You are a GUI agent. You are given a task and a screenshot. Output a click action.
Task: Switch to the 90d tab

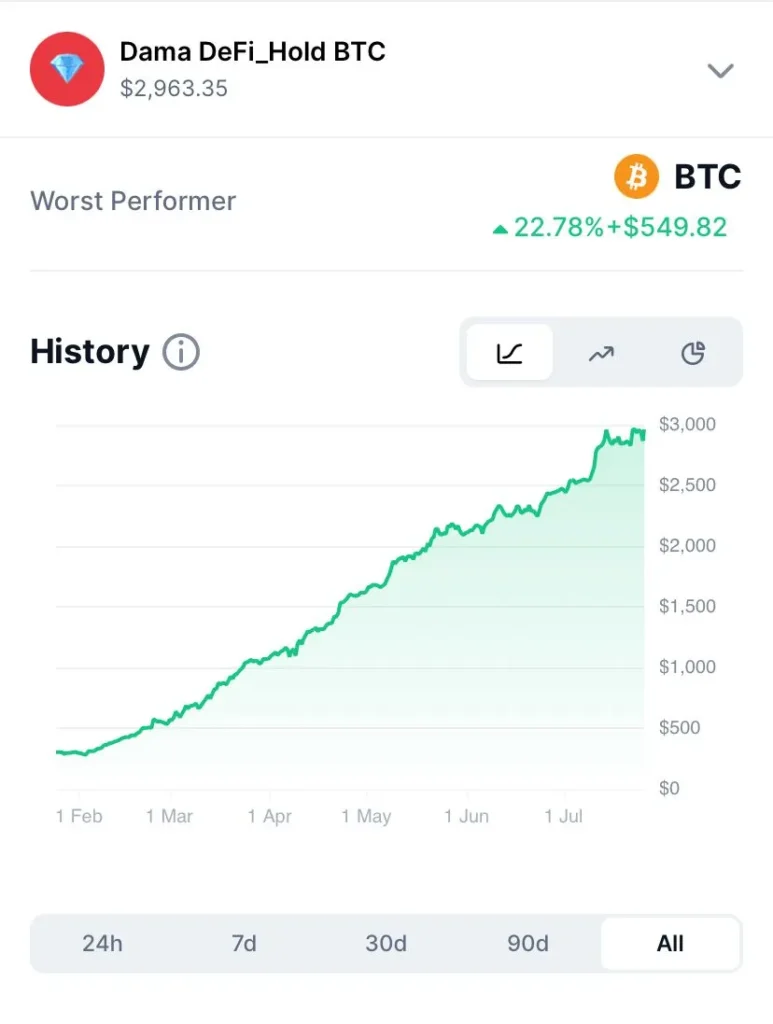[528, 943]
